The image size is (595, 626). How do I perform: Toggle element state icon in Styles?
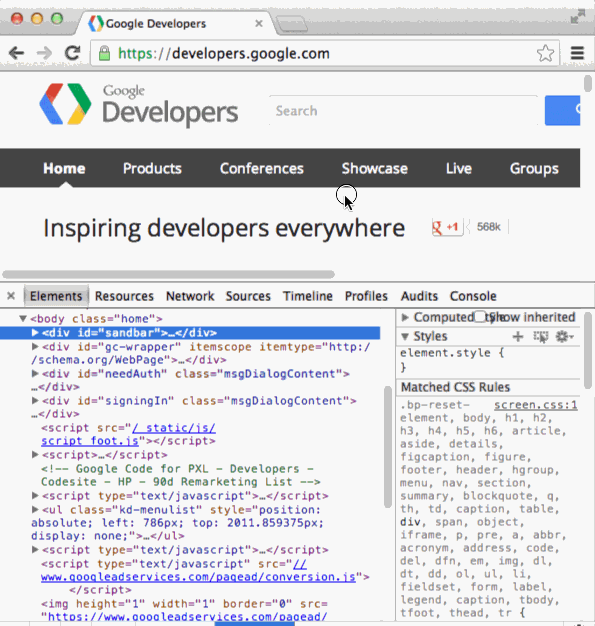point(541,337)
